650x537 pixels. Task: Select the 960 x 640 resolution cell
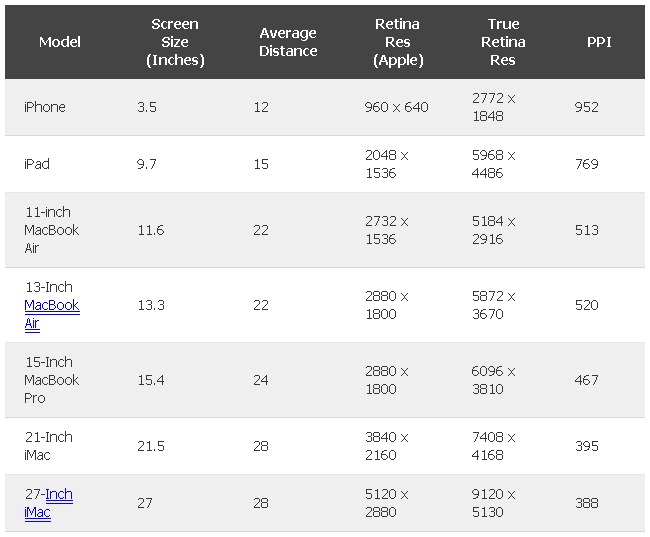396,107
